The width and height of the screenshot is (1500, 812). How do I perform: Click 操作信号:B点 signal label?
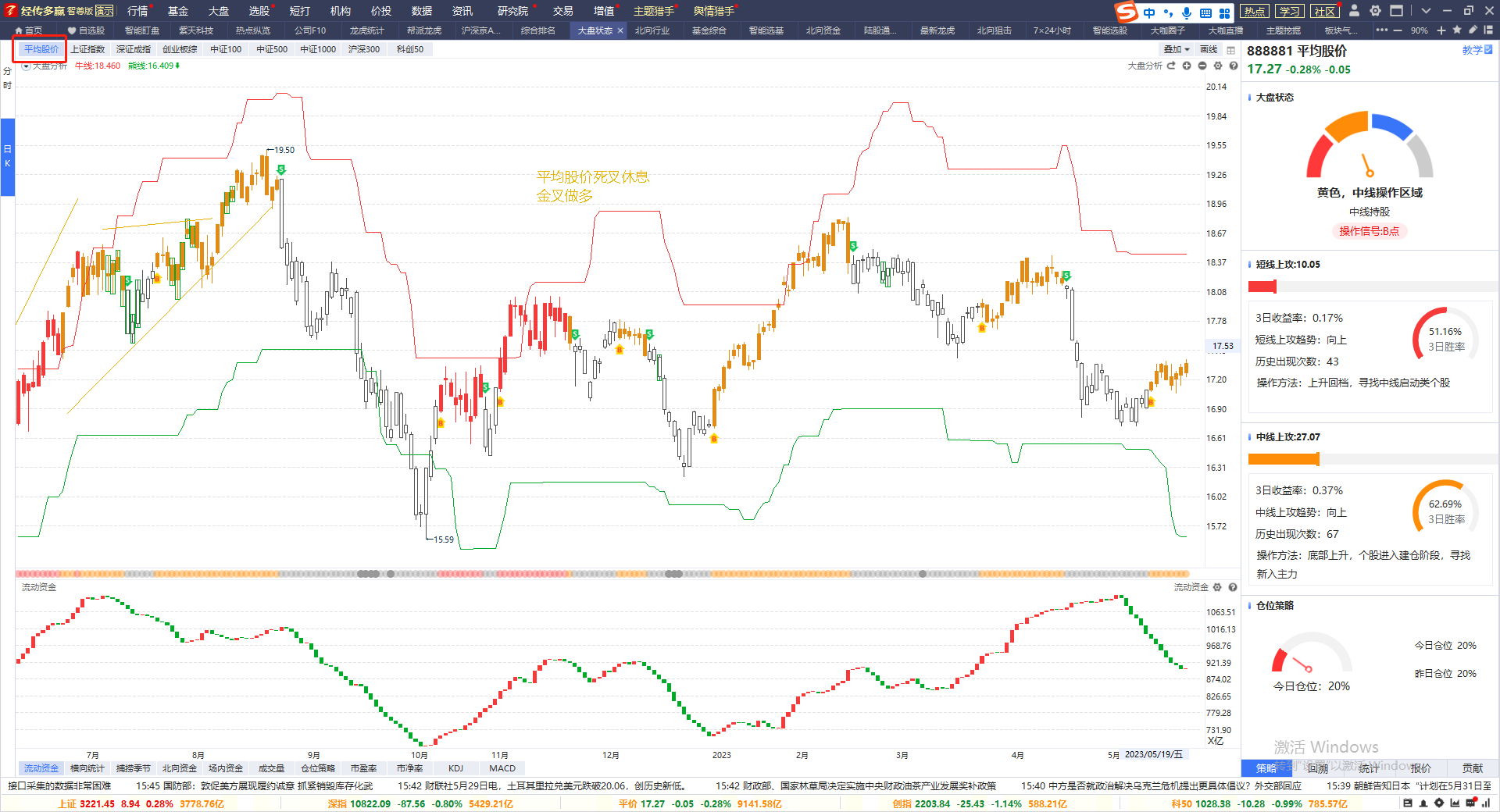click(1369, 231)
